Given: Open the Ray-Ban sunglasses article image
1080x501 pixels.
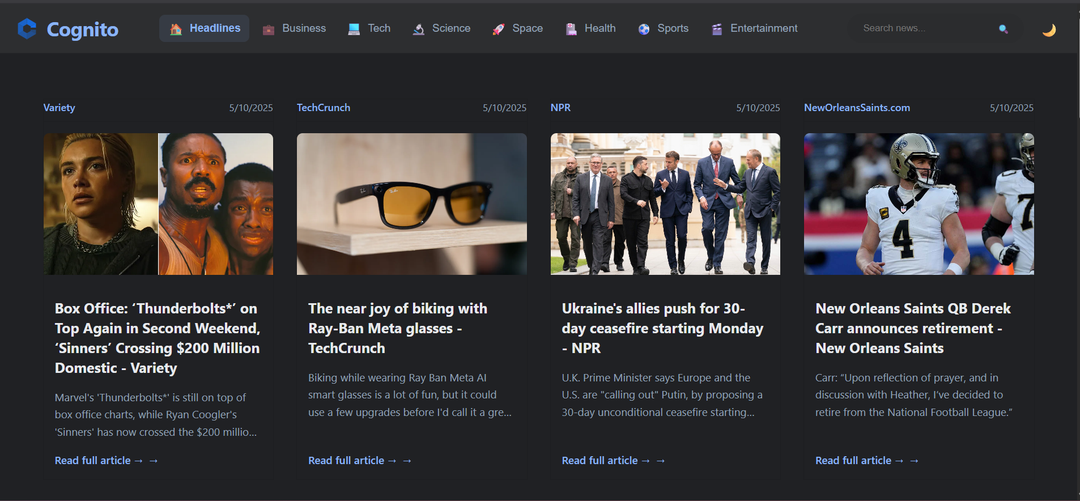Looking at the screenshot, I should pyautogui.click(x=412, y=204).
